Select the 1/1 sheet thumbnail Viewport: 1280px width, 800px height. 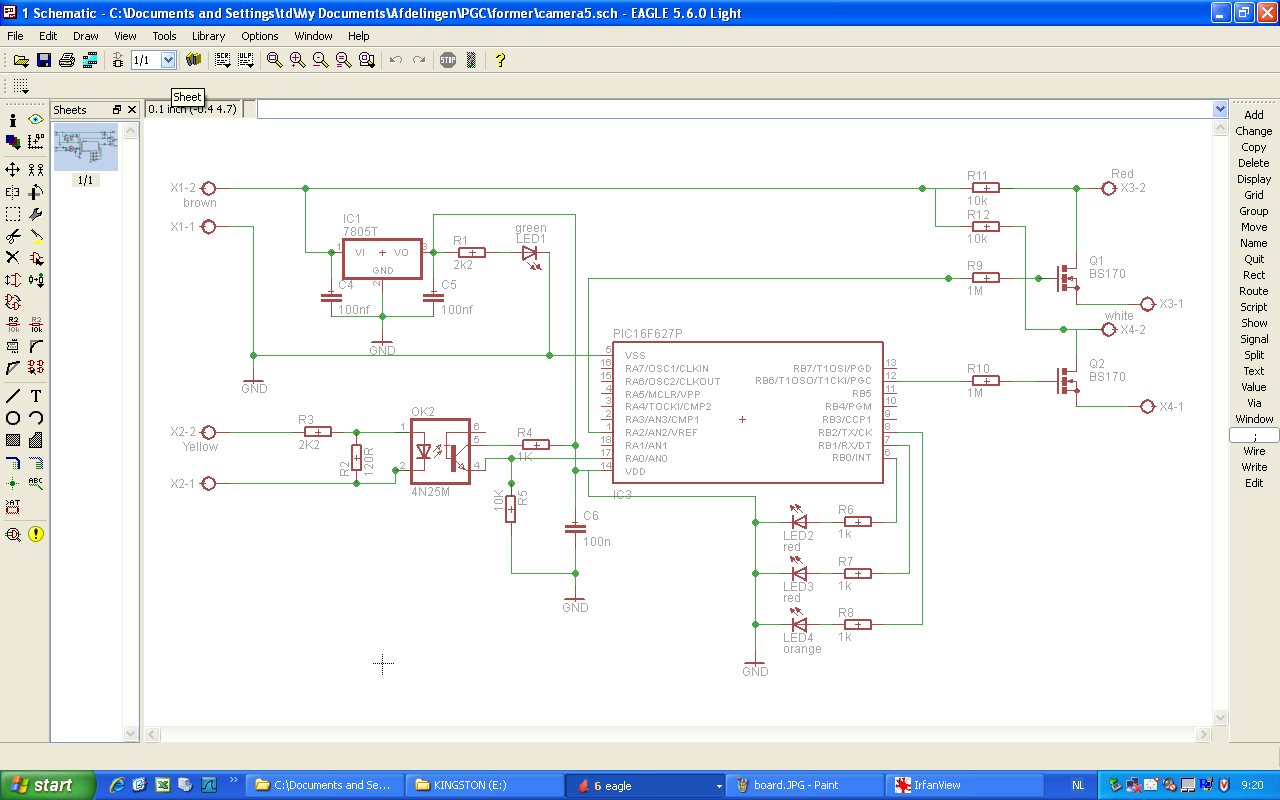coord(85,148)
